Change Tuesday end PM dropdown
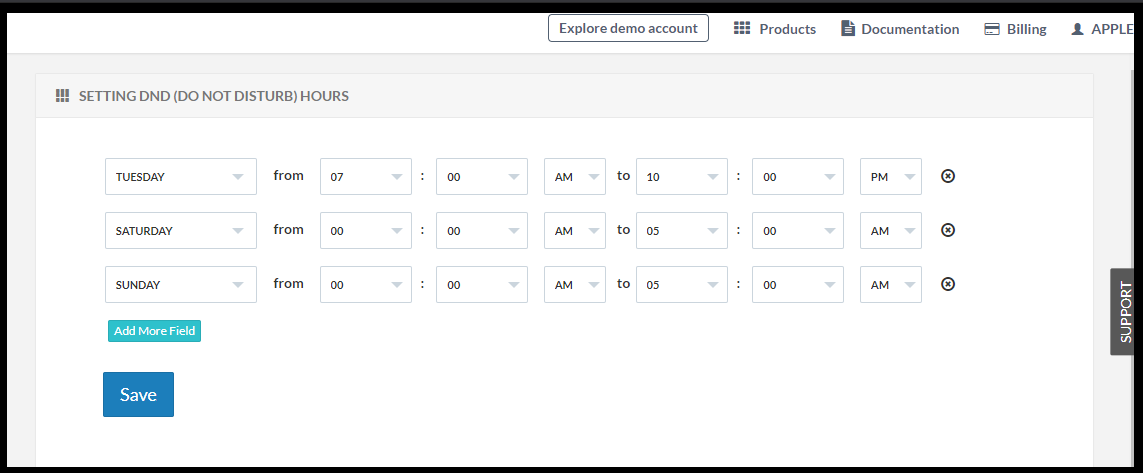This screenshot has width=1143, height=473. pyautogui.click(x=891, y=176)
